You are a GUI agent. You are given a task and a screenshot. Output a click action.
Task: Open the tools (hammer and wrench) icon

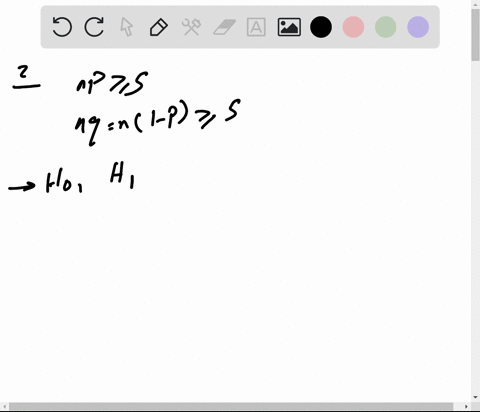tap(191, 27)
